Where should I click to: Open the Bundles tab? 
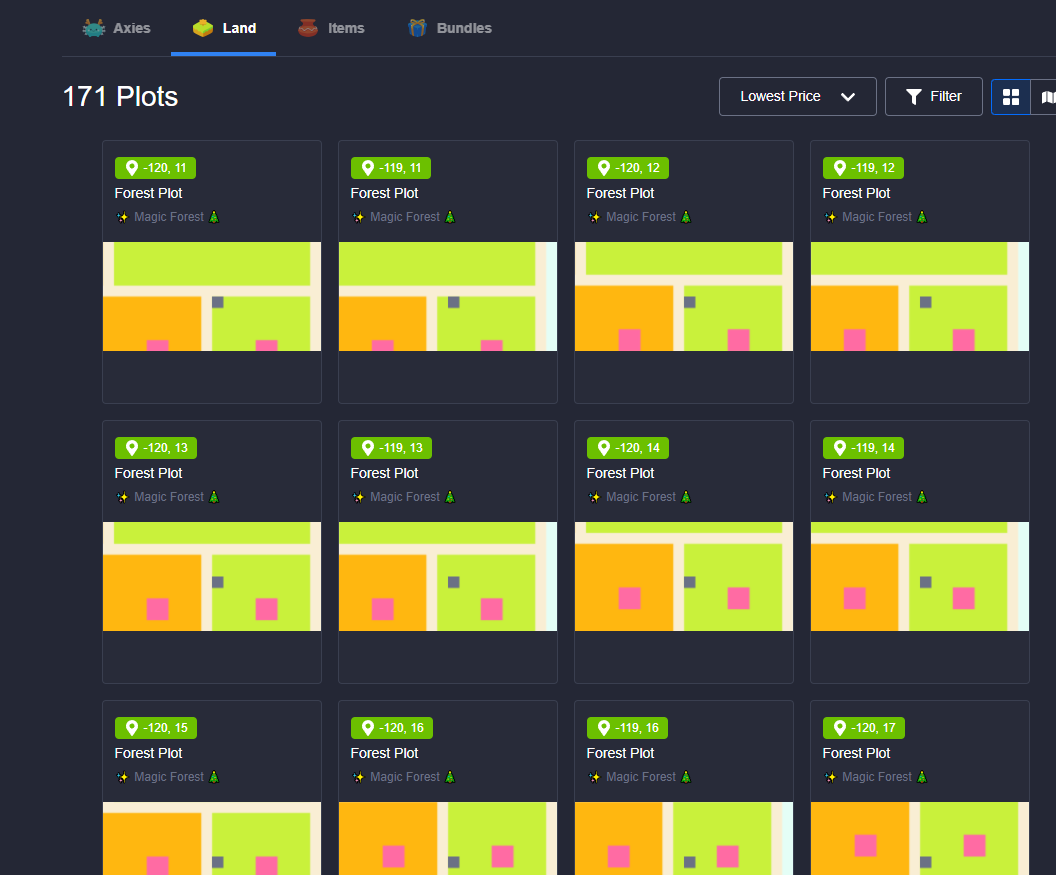[450, 28]
